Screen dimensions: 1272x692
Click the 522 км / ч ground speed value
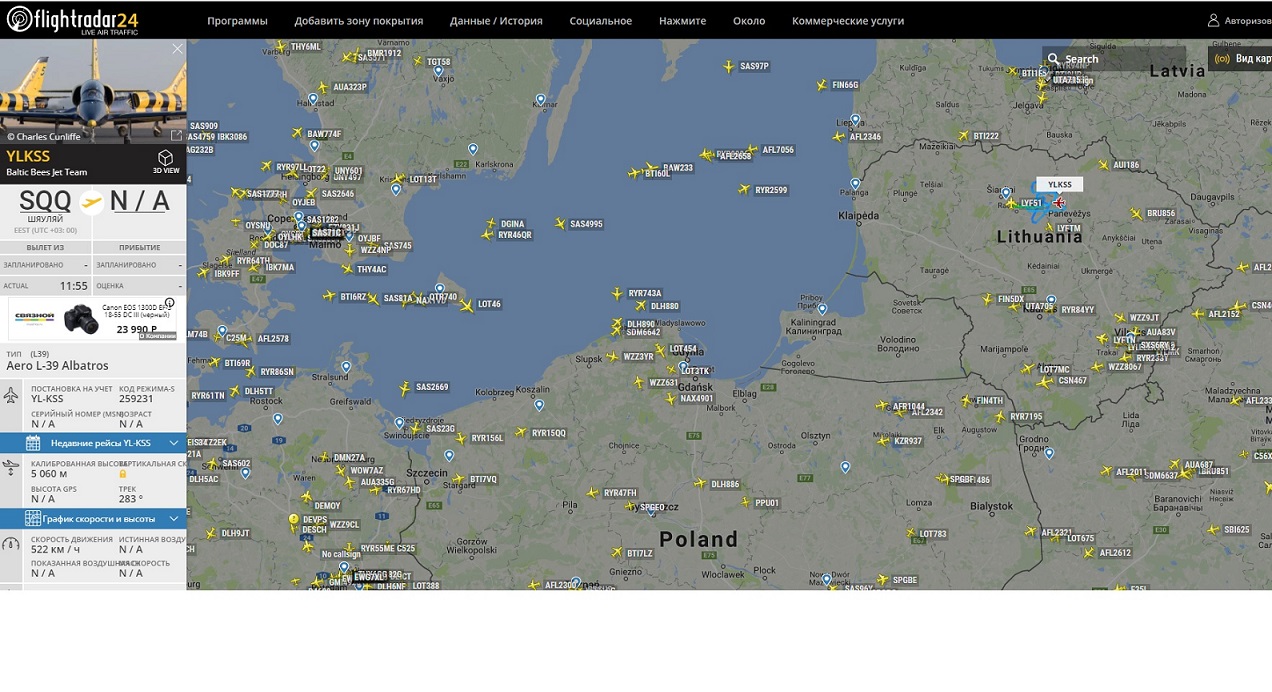(x=56, y=549)
